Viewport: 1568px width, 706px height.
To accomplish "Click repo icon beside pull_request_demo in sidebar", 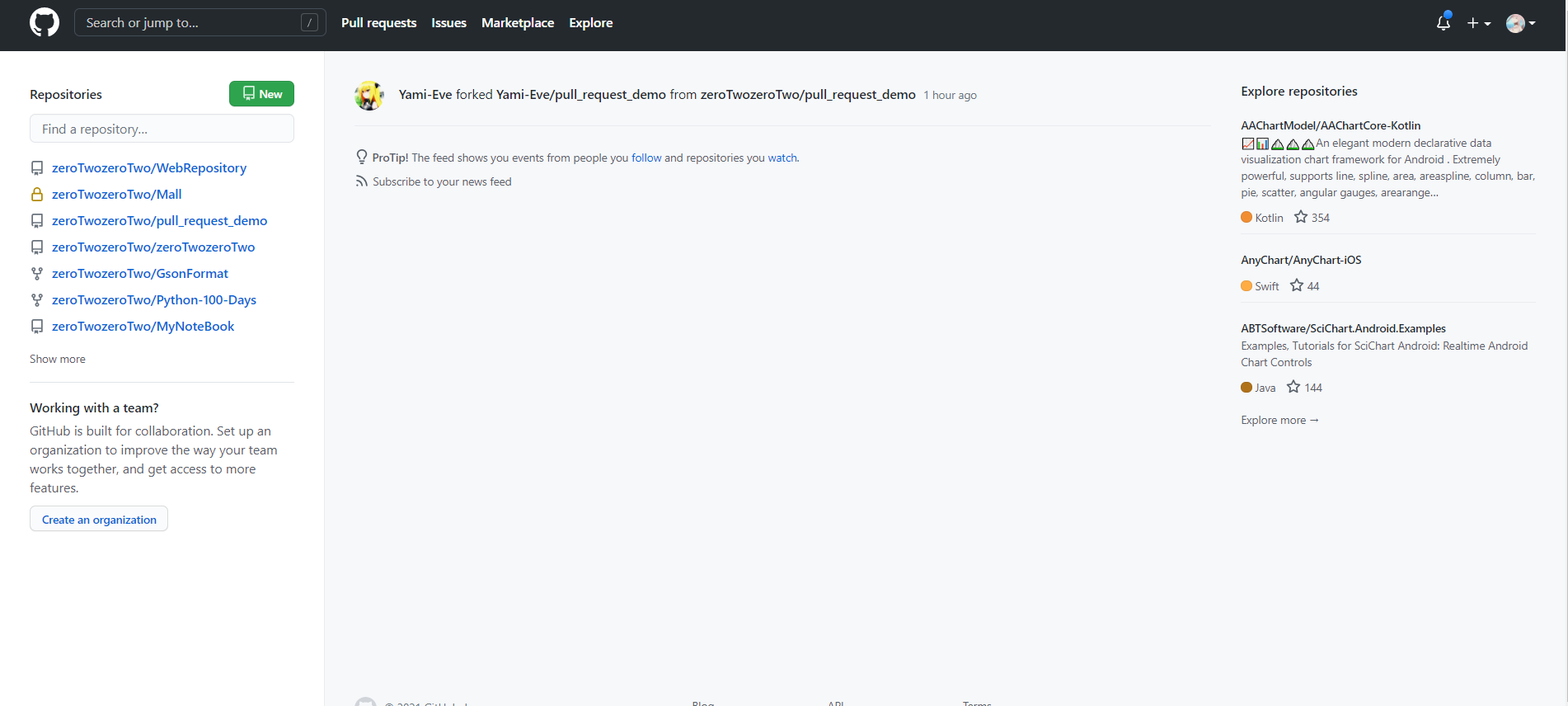I will tap(37, 221).
